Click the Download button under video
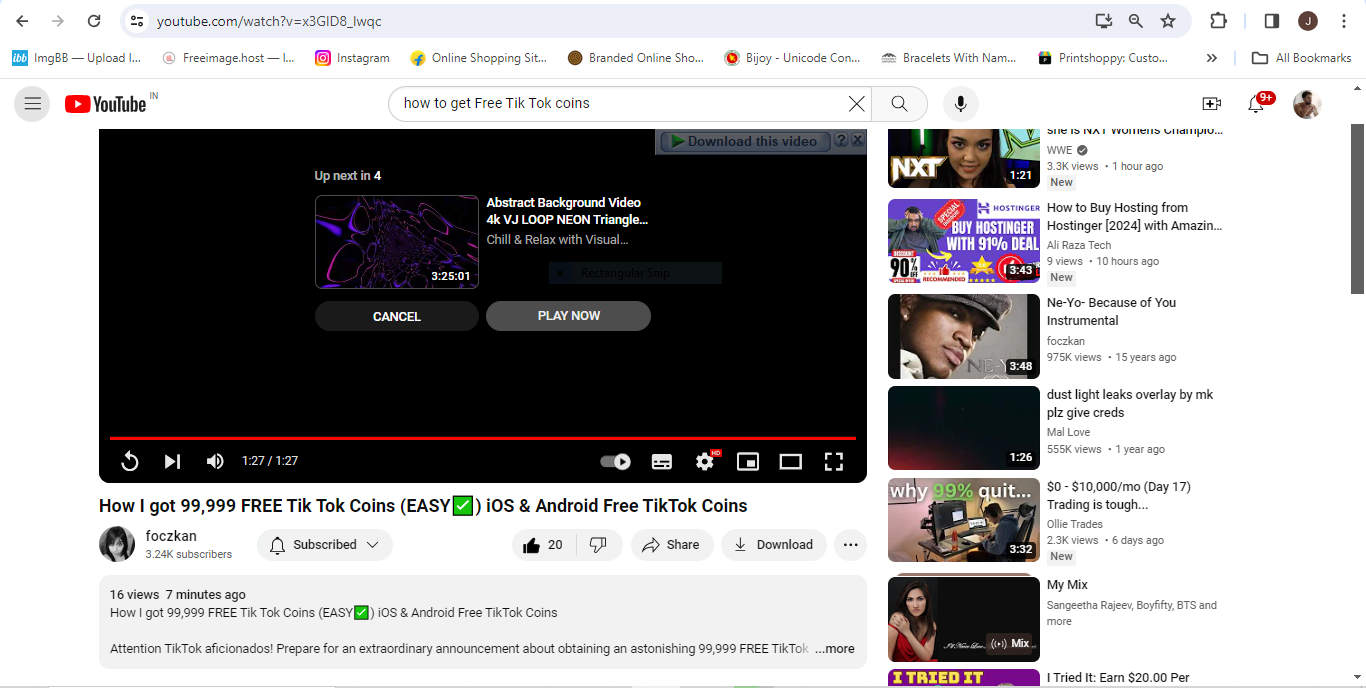Viewport: 1366px width, 688px height. 774,545
